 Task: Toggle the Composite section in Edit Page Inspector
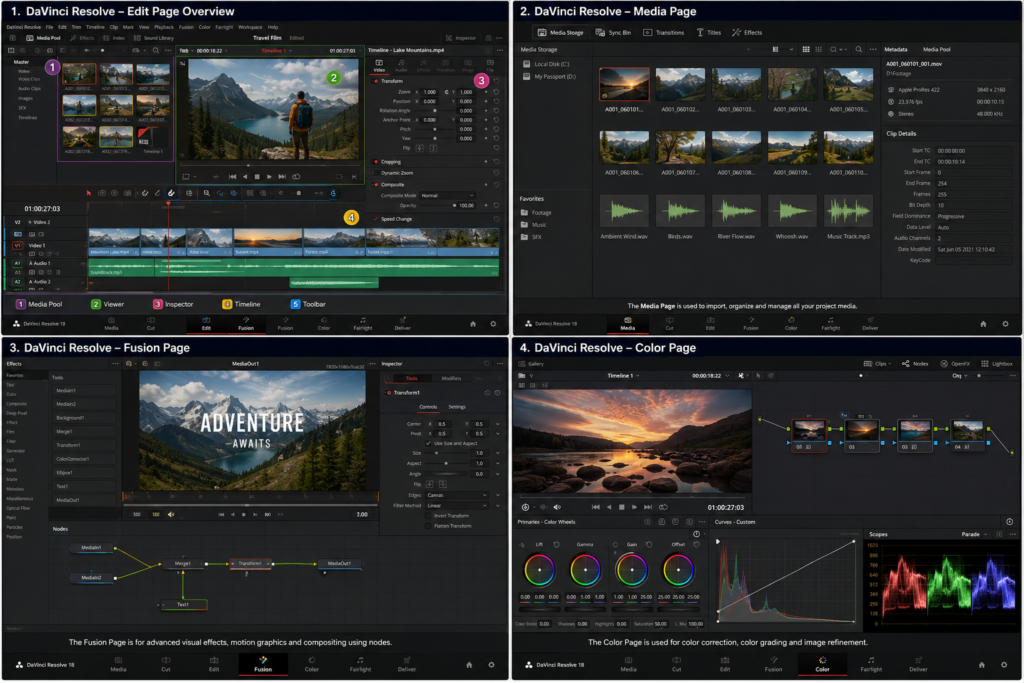coord(376,184)
